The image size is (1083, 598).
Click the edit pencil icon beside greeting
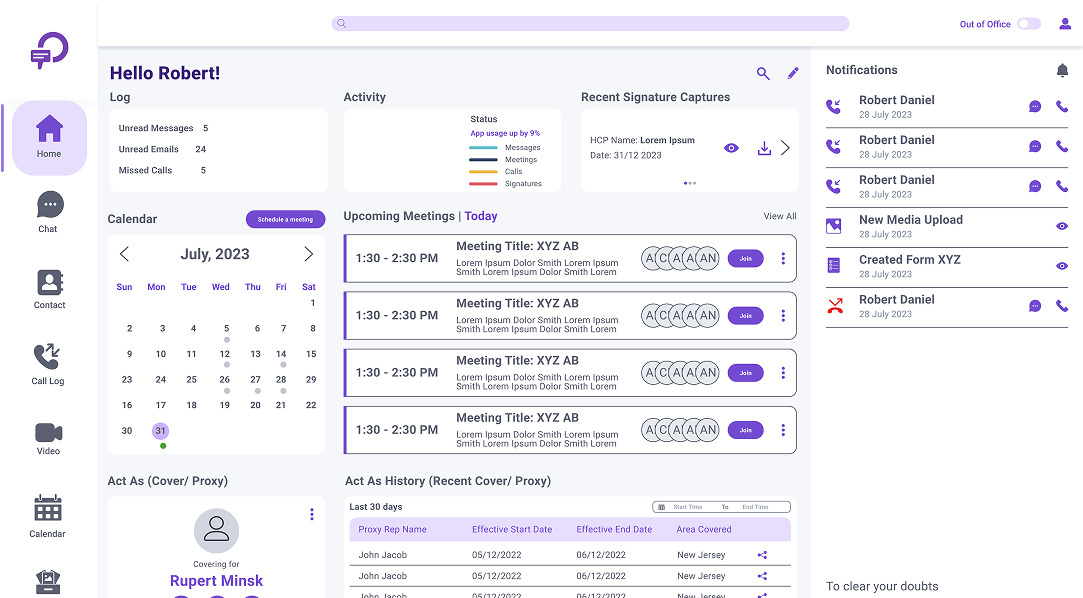[x=793, y=73]
